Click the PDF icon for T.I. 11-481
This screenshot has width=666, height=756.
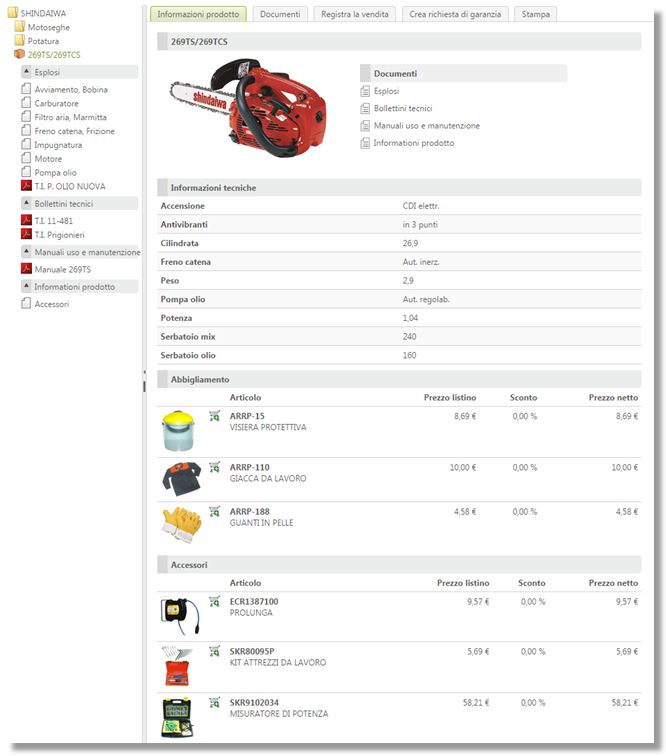[x=26, y=220]
